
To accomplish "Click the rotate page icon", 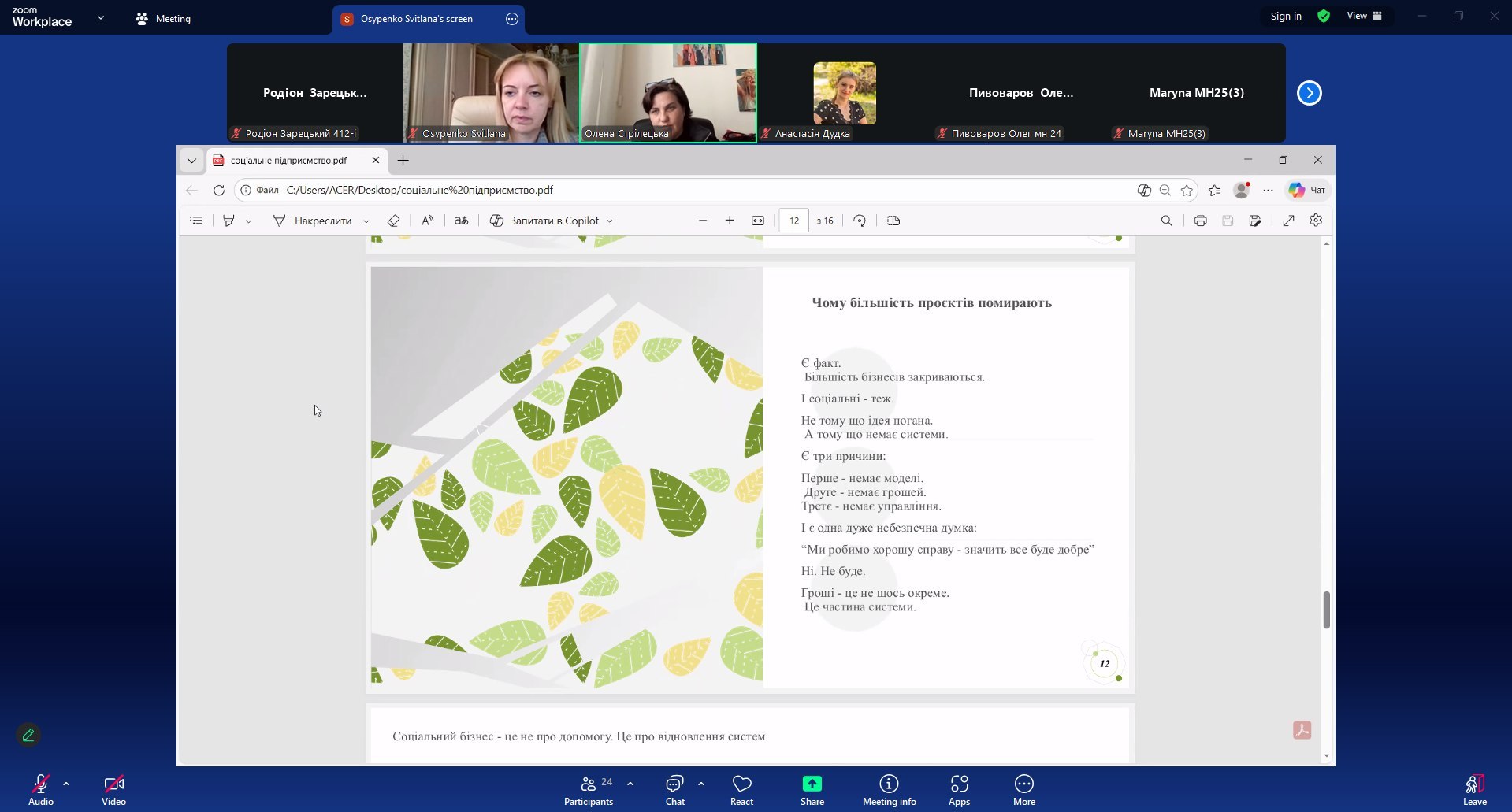I will (860, 221).
